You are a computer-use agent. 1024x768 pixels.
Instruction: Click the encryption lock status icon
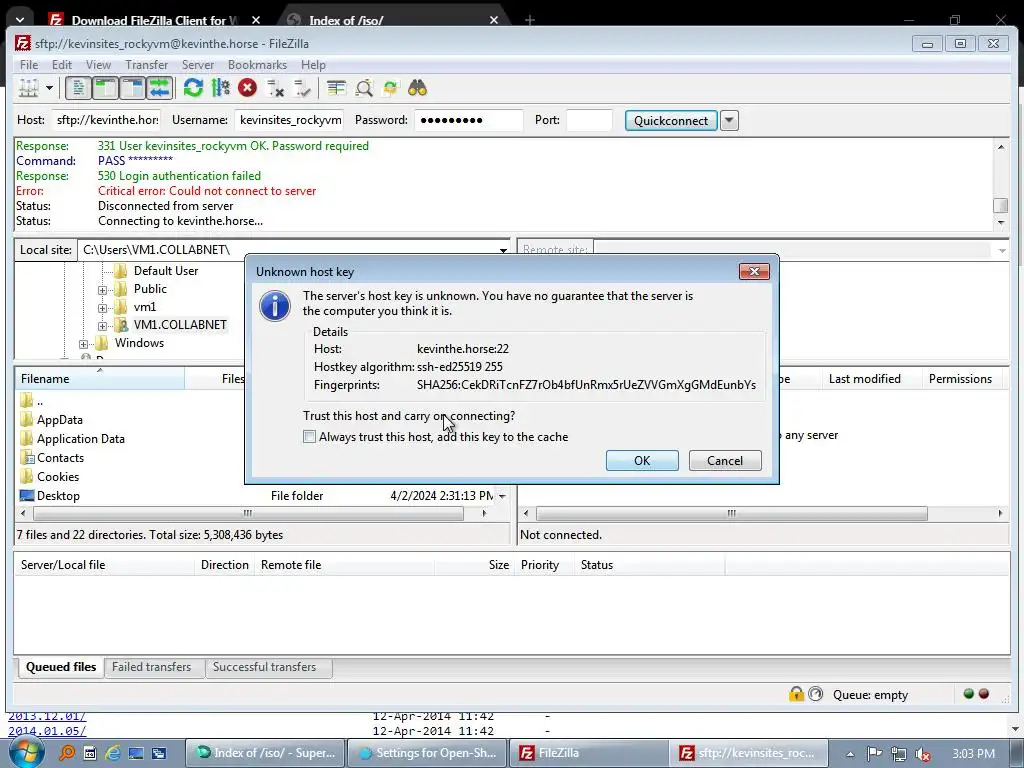tap(796, 694)
